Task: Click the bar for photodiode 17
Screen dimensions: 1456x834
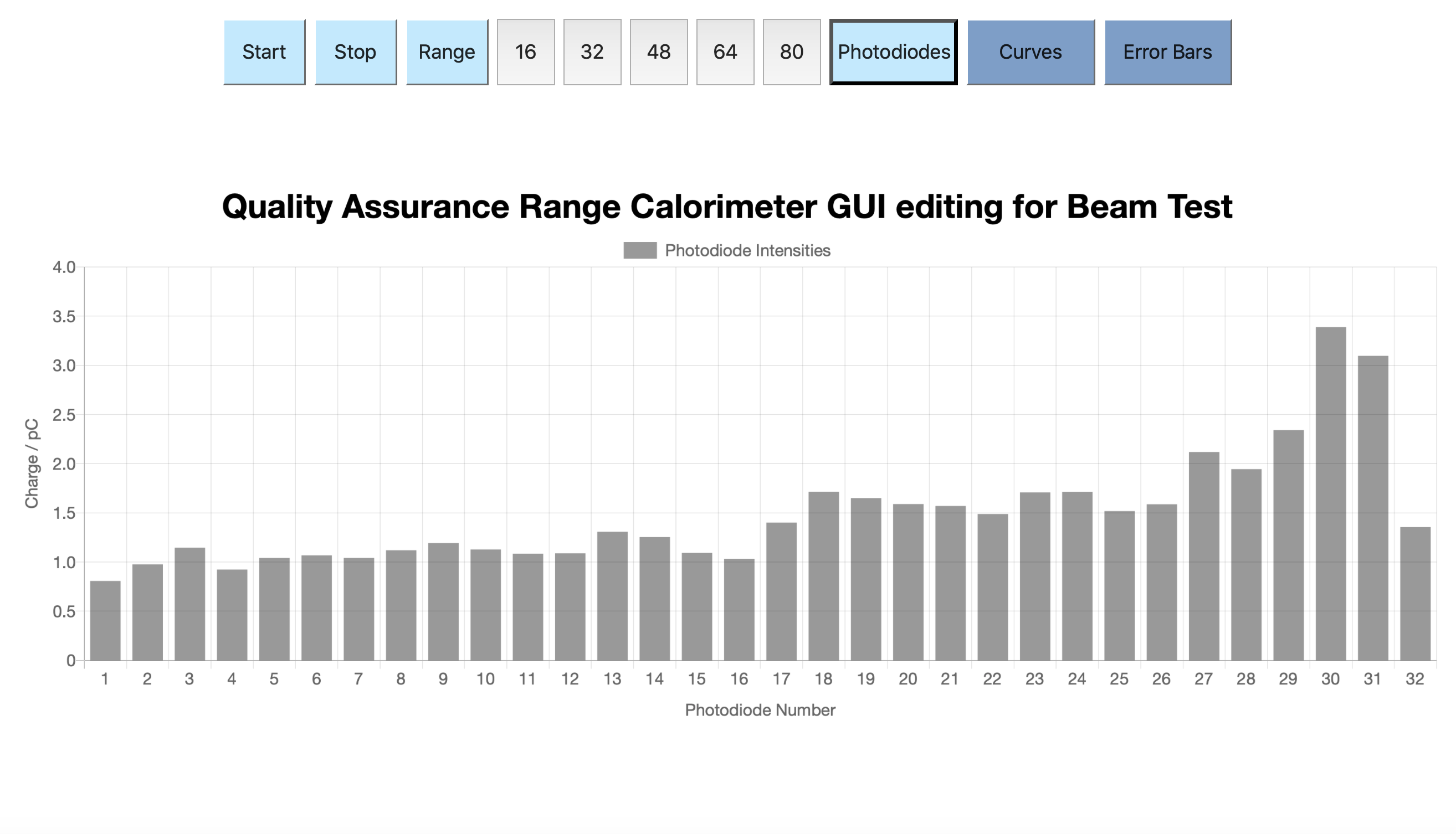Action: [781, 591]
